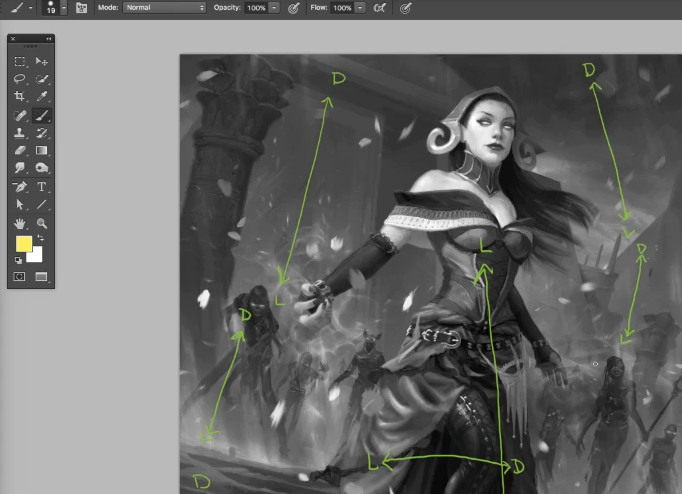Select the Line tool
682x494 pixels.
pyautogui.click(x=42, y=204)
